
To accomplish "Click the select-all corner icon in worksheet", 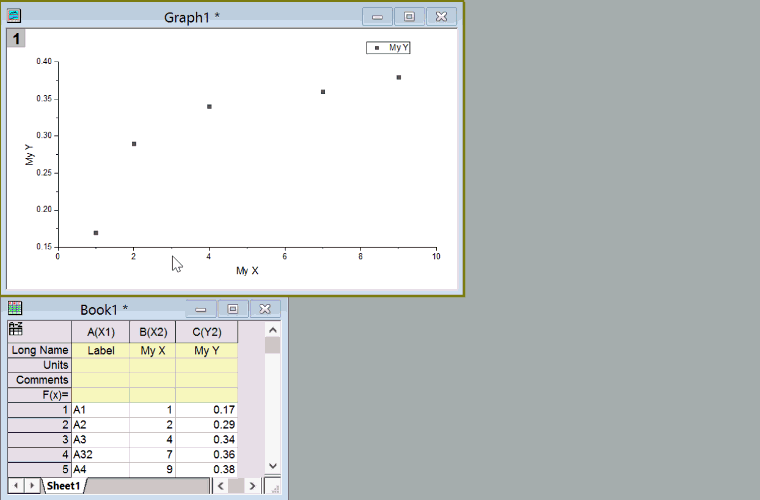I will [16, 331].
